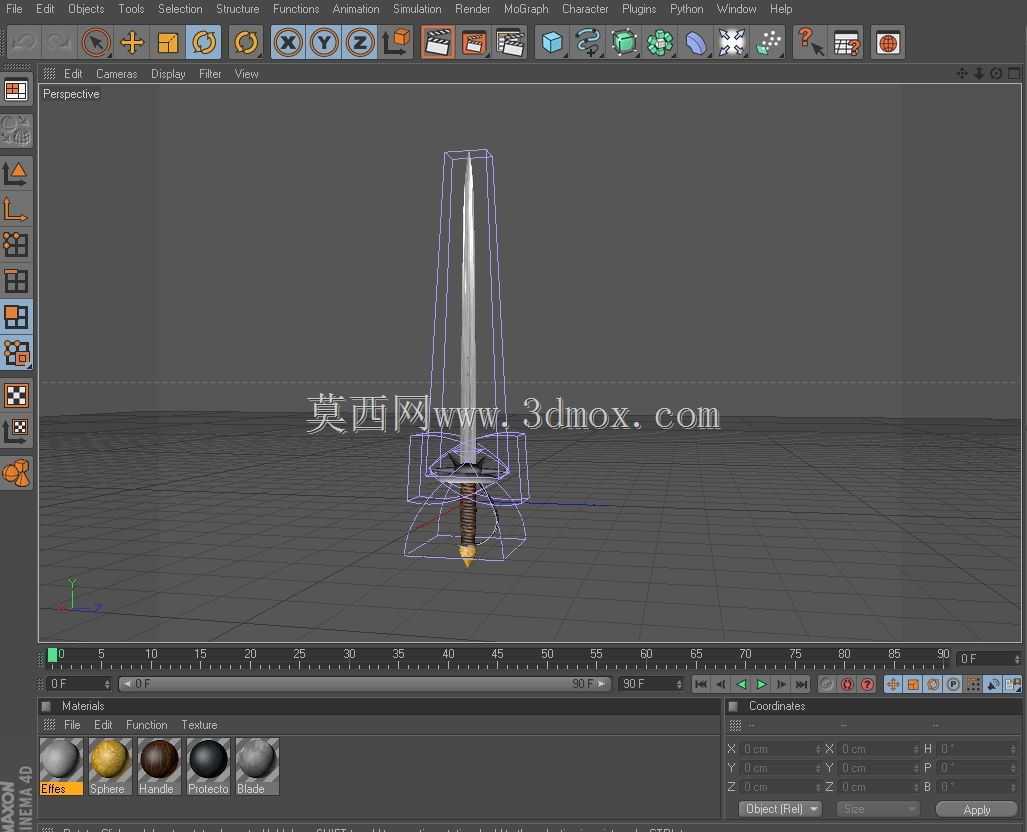
Task: Open the spline tools icon
Action: pyautogui.click(x=588, y=43)
